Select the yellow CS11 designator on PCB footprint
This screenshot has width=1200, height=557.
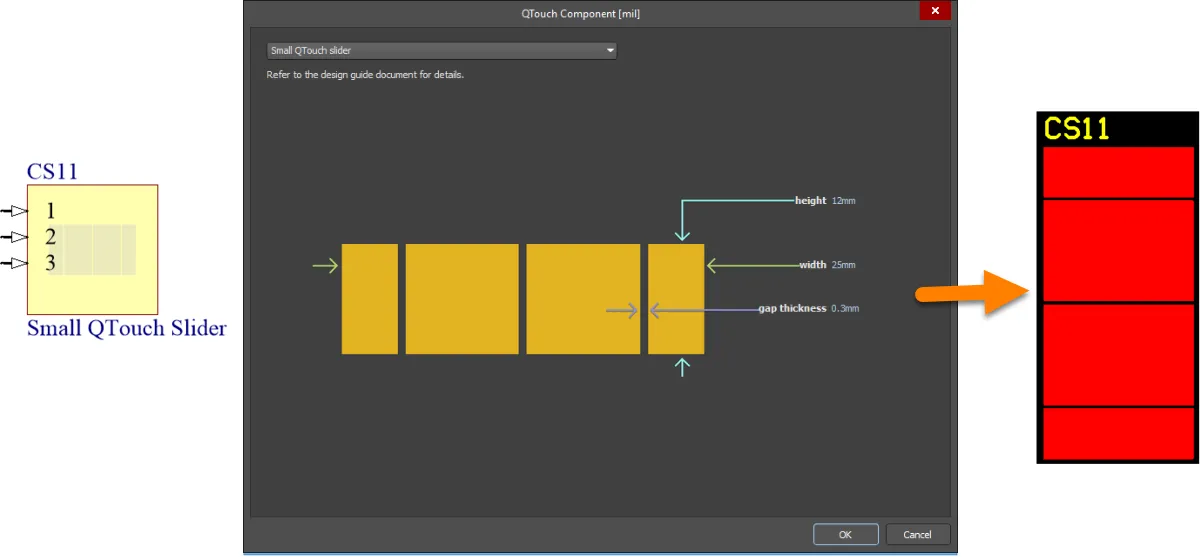pyautogui.click(x=1077, y=128)
